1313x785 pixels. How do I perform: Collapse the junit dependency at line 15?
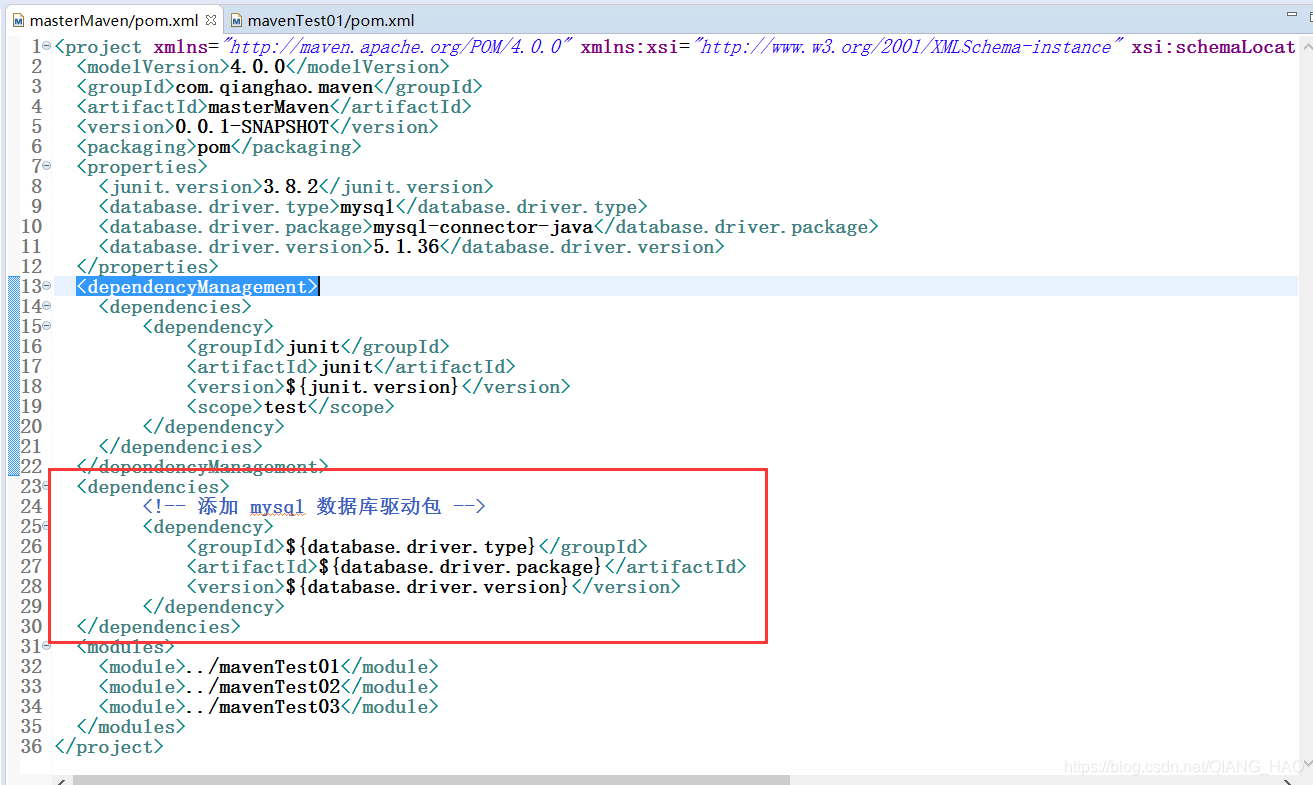pyautogui.click(x=47, y=326)
